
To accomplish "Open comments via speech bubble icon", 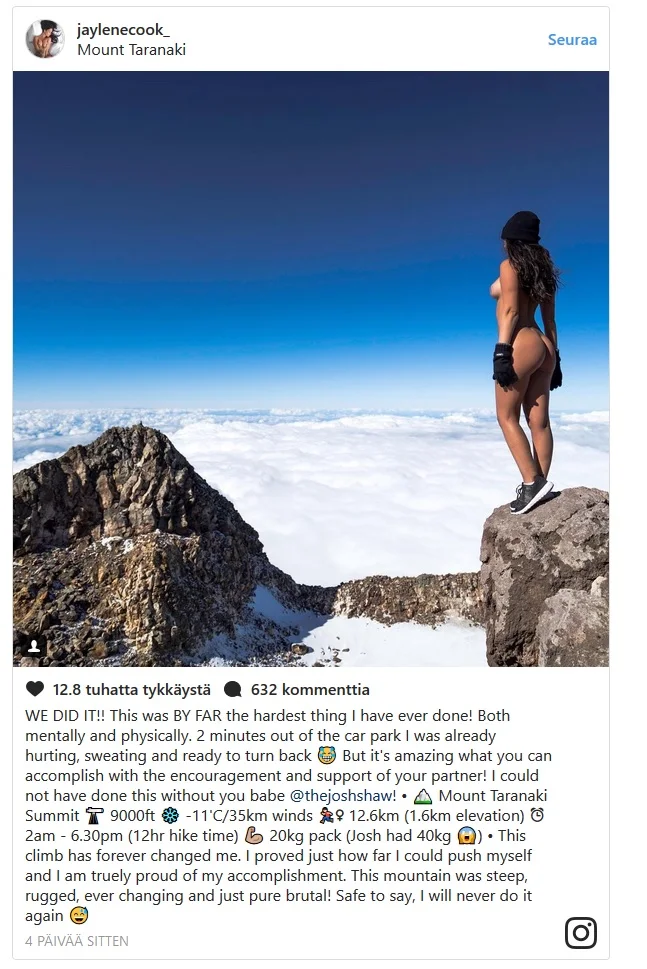I will pyautogui.click(x=232, y=690).
